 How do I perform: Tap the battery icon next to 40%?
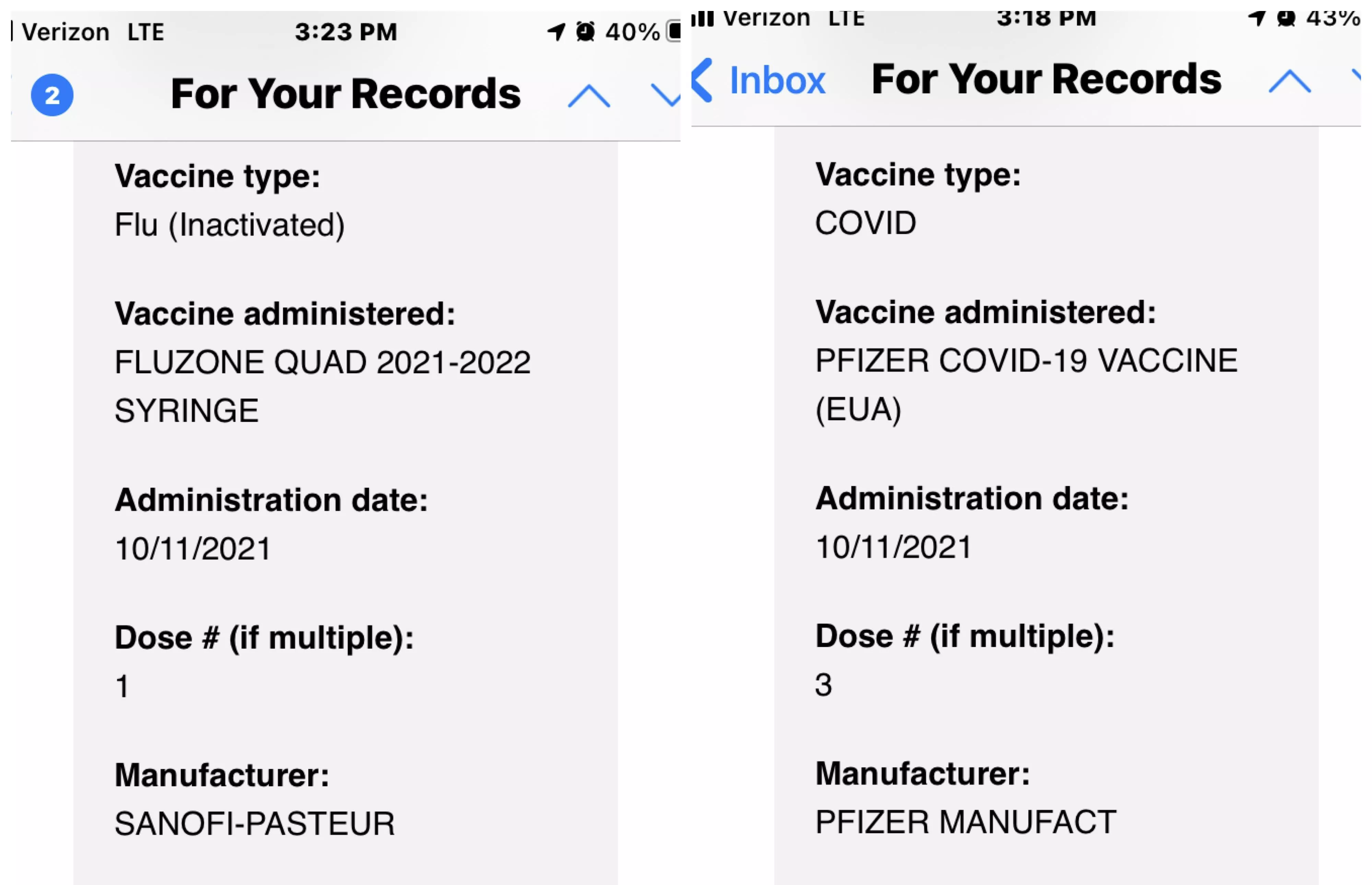[673, 31]
